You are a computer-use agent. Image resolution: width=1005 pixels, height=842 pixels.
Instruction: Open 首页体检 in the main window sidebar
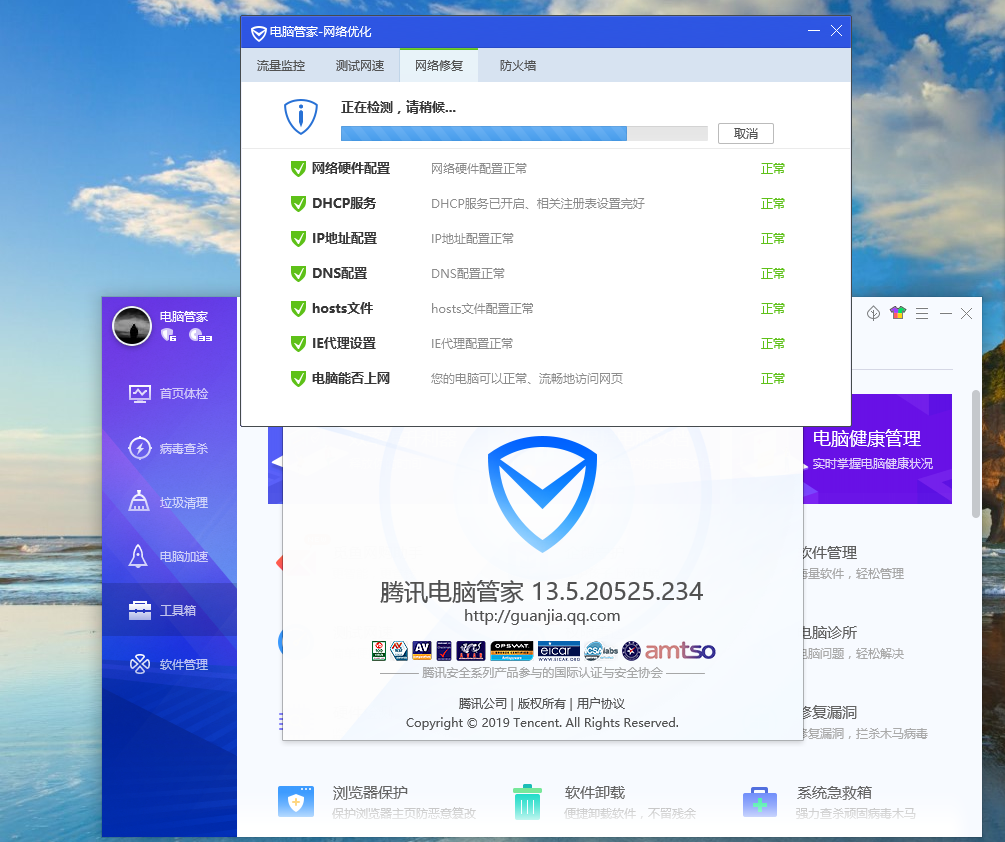[x=169, y=393]
